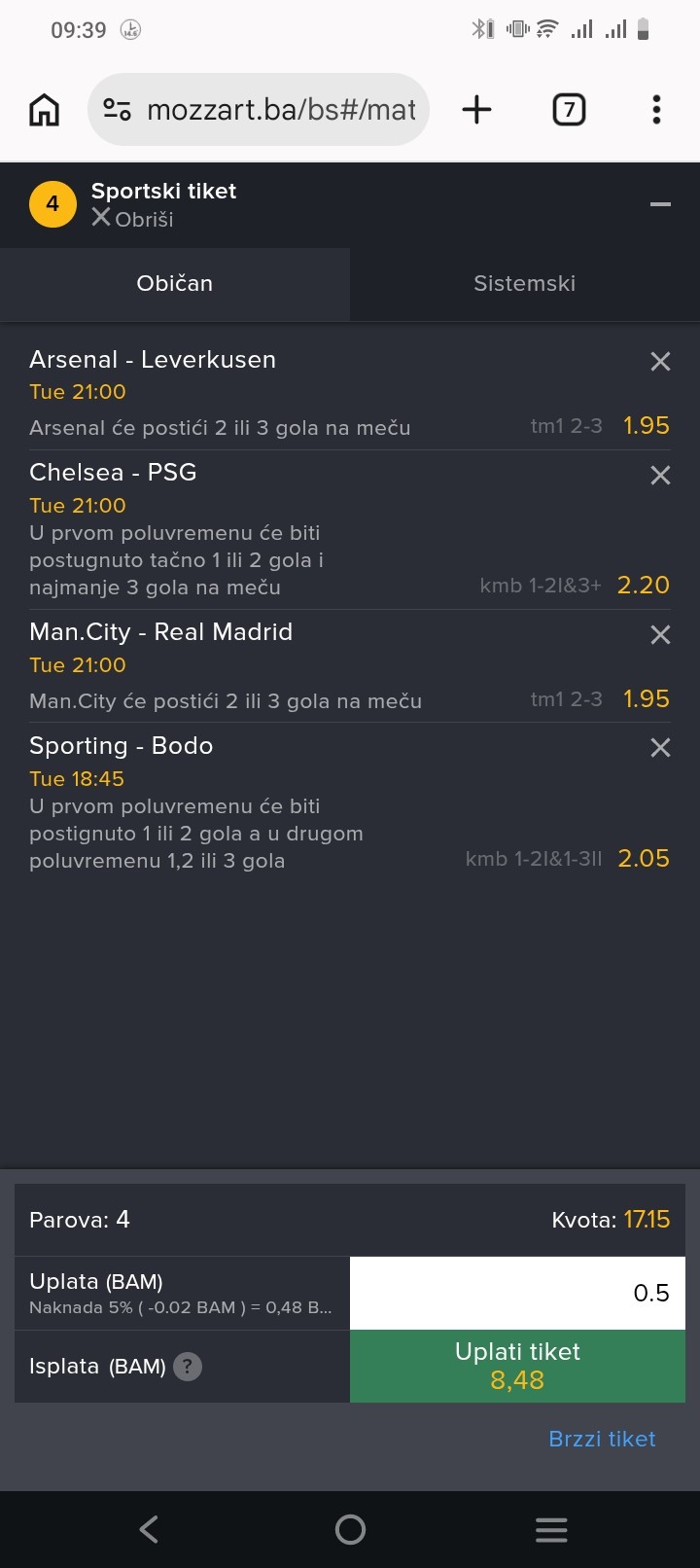This screenshot has width=700, height=1568.
Task: Open the Brzzi tiket link
Action: click(602, 1439)
